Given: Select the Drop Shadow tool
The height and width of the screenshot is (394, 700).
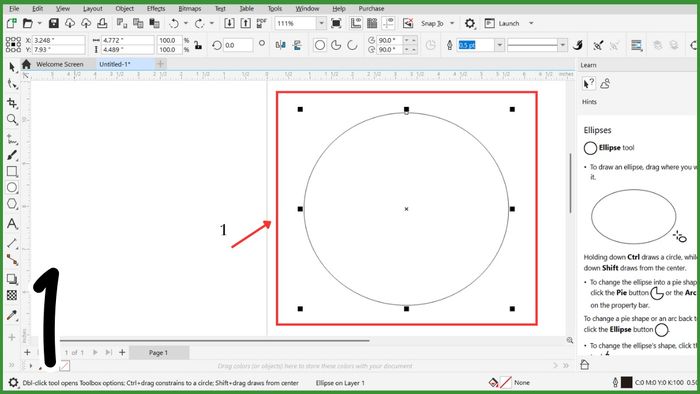Looking at the screenshot, I should (x=12, y=279).
